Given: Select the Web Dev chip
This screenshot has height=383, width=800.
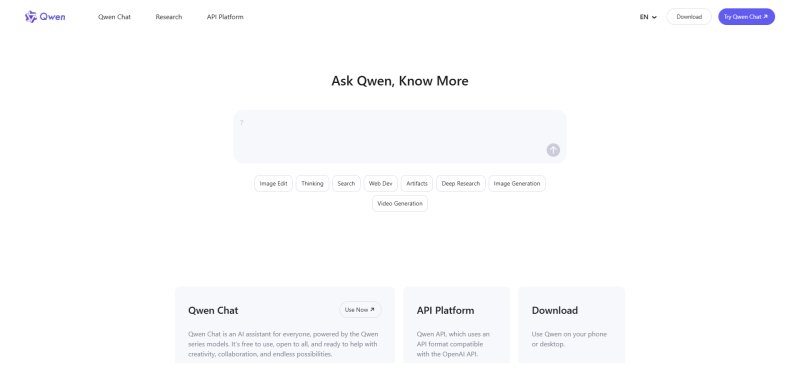Looking at the screenshot, I should 381,184.
